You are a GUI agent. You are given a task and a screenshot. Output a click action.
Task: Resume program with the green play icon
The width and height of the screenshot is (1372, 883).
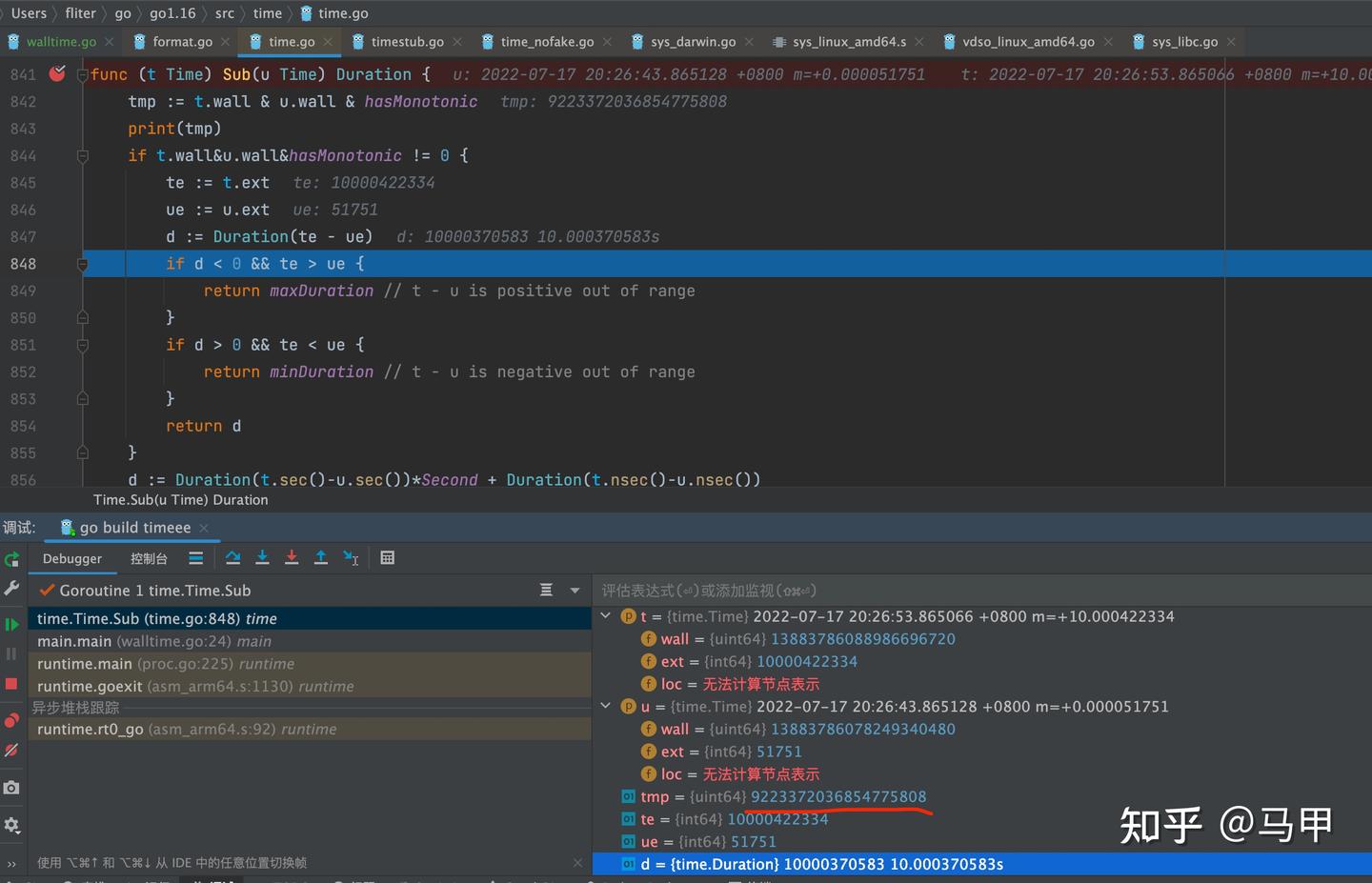tap(11, 625)
